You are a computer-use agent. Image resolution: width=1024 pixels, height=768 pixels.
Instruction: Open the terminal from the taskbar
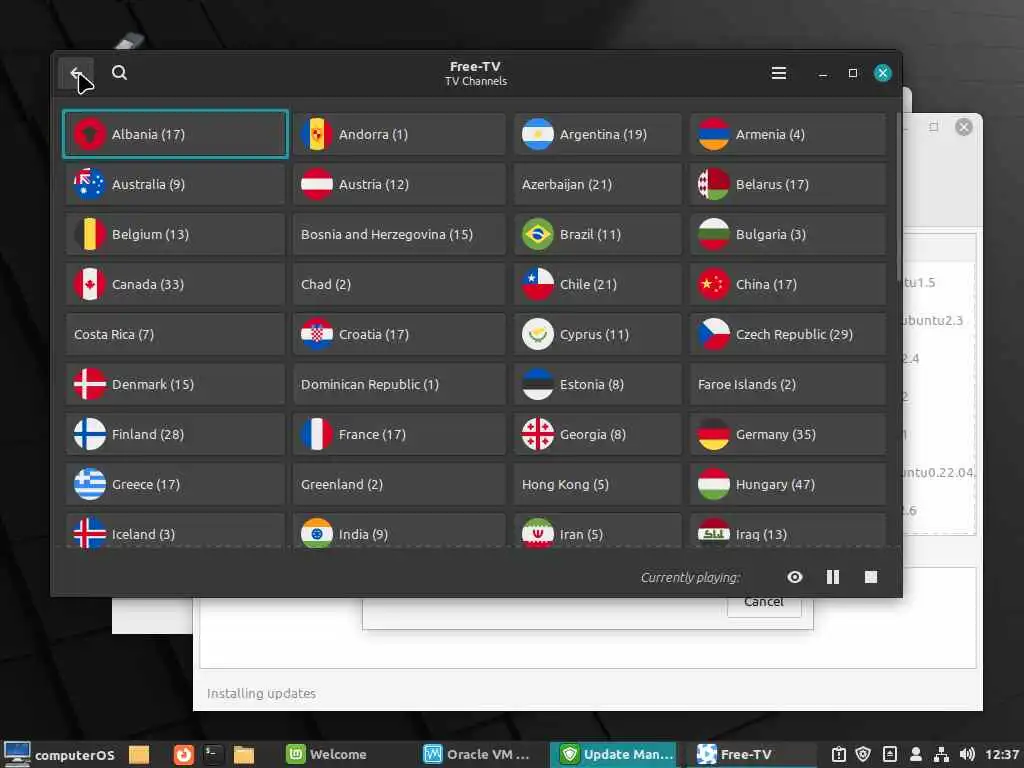[213, 754]
